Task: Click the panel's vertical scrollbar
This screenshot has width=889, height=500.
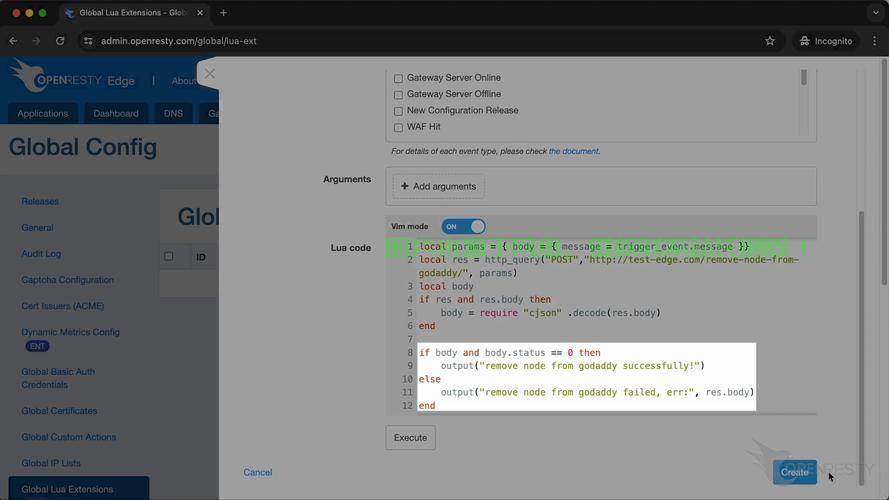Action: pyautogui.click(x=861, y=348)
